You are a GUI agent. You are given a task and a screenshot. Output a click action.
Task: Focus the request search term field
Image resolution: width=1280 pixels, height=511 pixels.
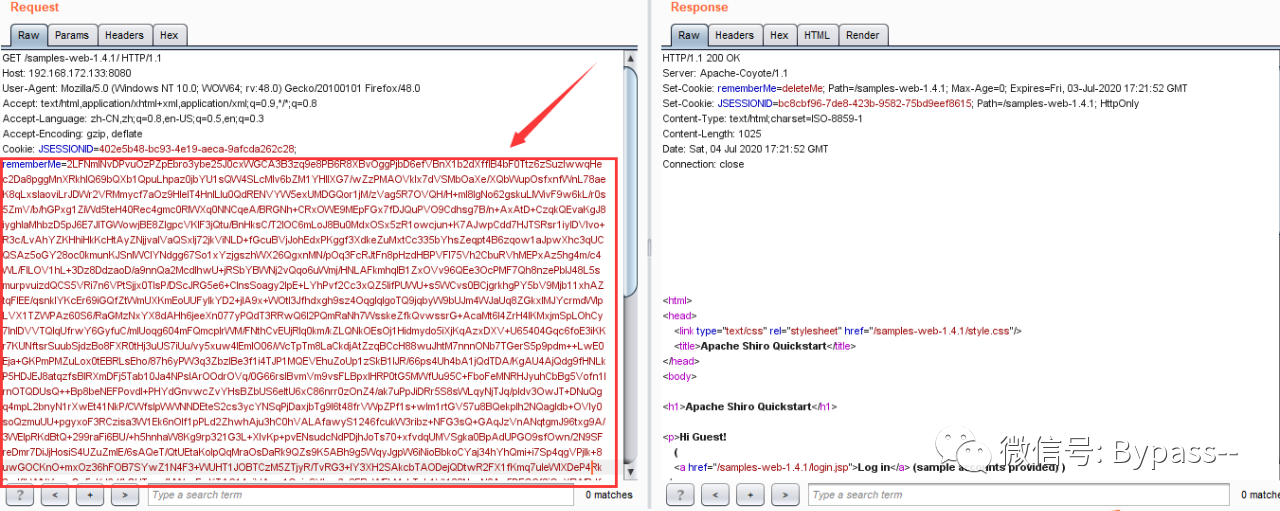point(362,494)
